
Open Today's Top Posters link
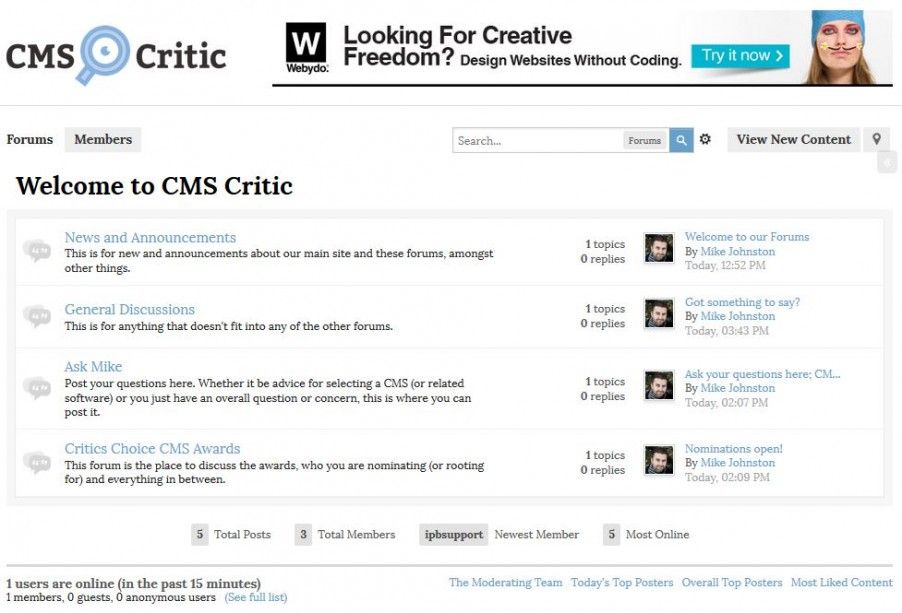(x=622, y=582)
